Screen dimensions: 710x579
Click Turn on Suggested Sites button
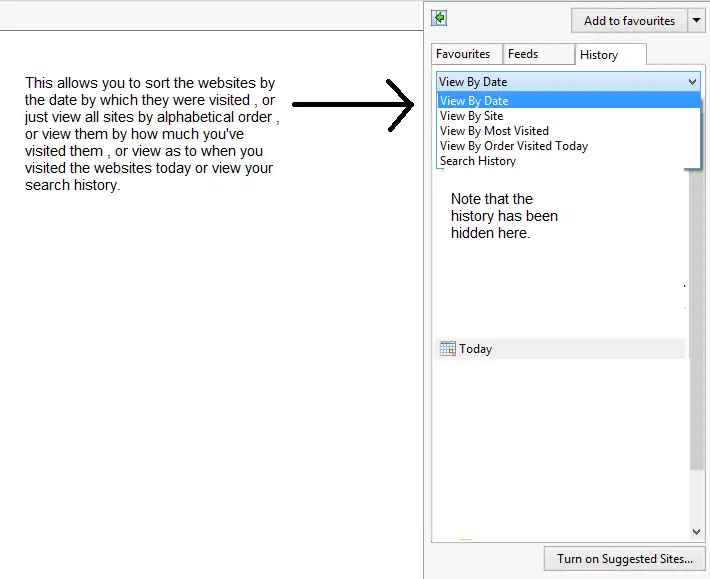pyautogui.click(x=625, y=559)
